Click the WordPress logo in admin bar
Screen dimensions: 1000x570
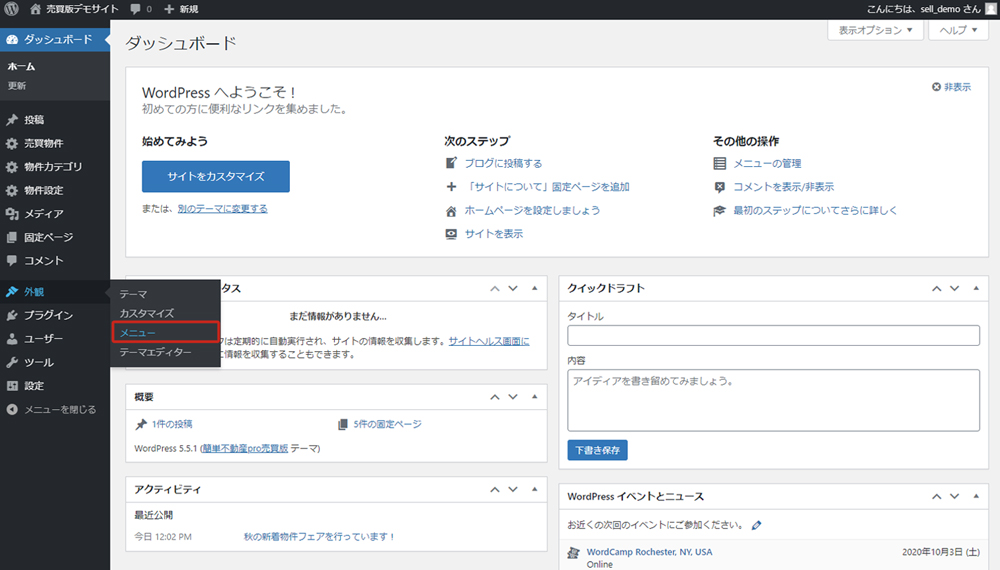tap(12, 9)
